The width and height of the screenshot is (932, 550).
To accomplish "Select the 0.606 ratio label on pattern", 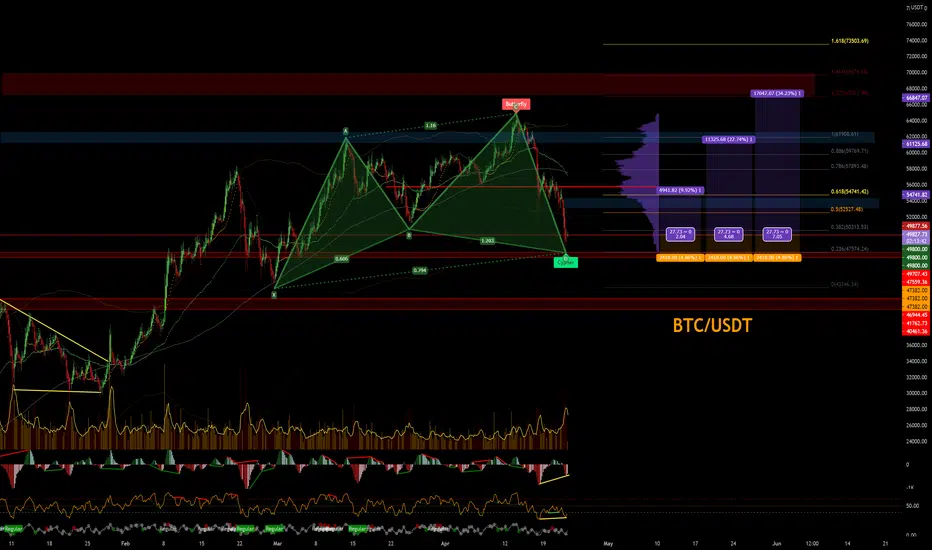I will 341,259.
